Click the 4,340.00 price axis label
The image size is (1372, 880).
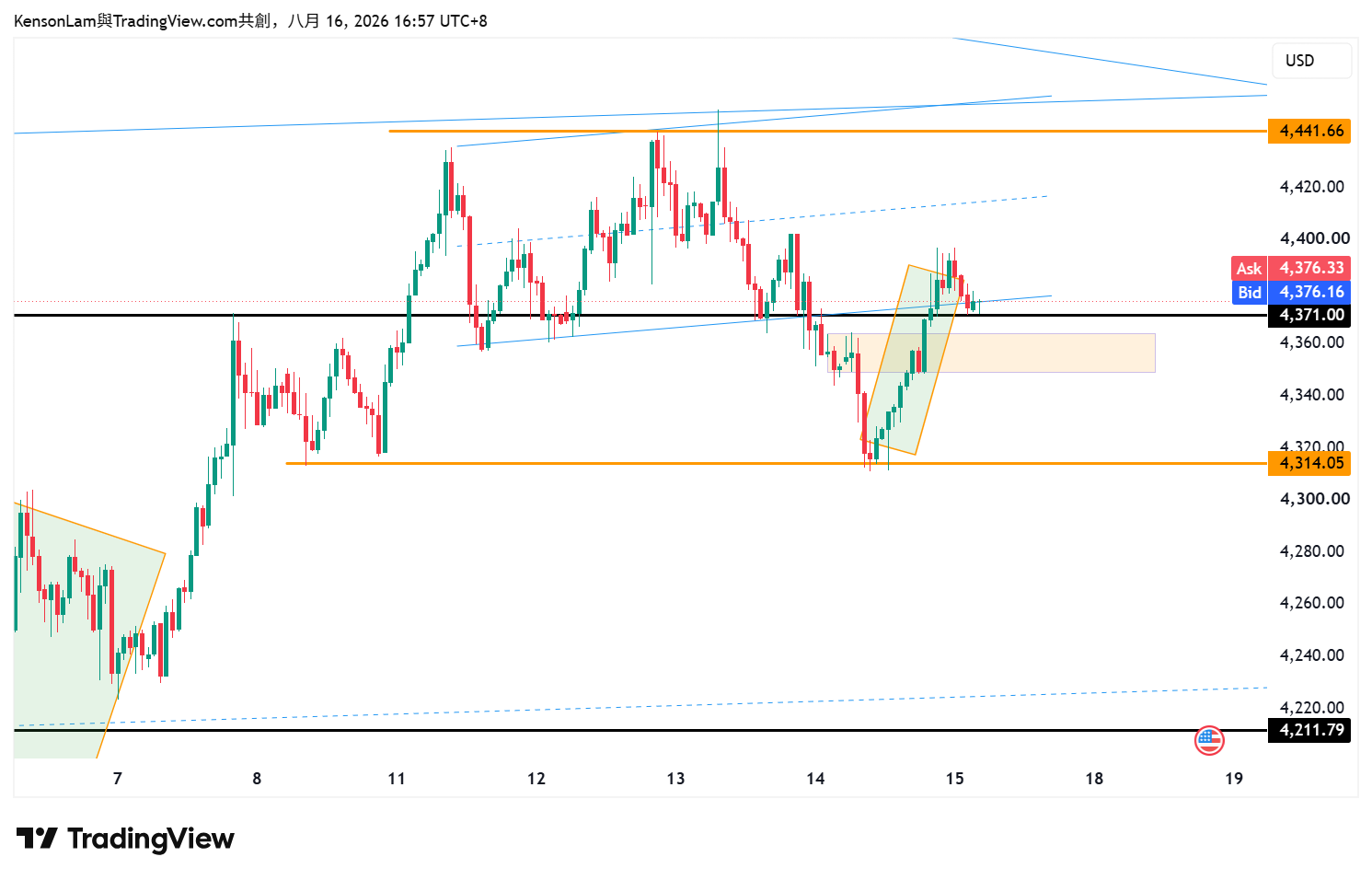(1312, 395)
